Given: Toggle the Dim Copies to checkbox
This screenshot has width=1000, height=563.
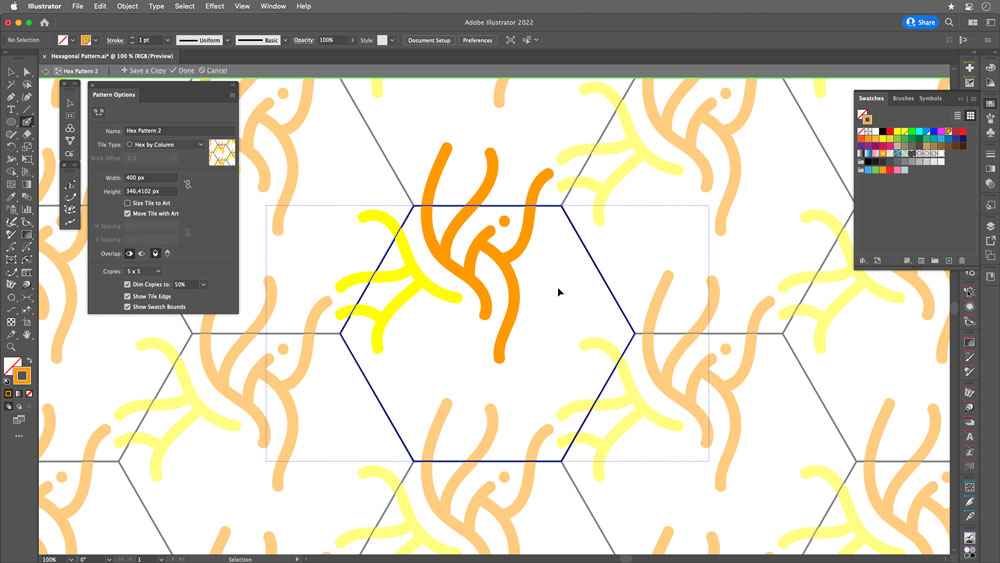Looking at the screenshot, I should [x=128, y=284].
